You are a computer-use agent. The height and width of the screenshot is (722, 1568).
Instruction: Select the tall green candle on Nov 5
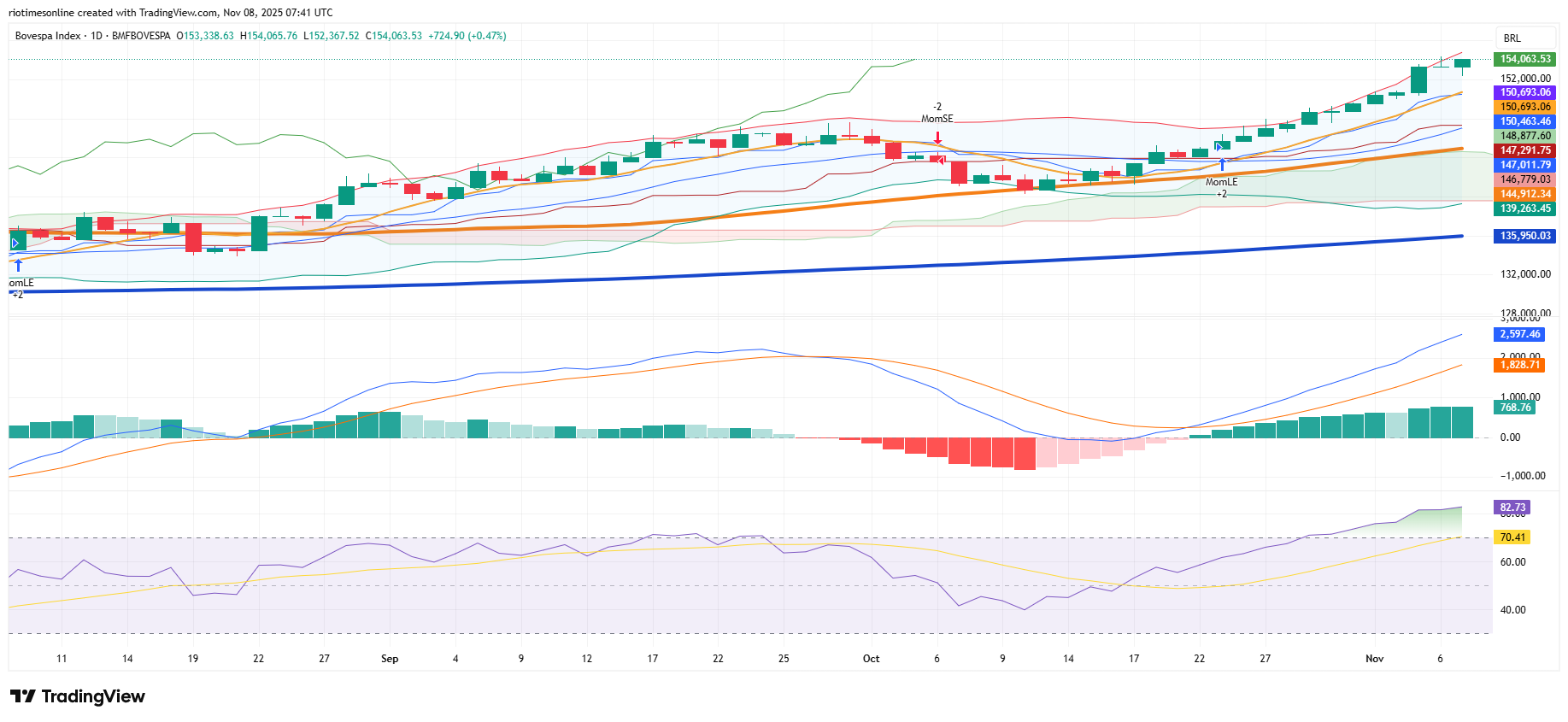pyautogui.click(x=1418, y=79)
